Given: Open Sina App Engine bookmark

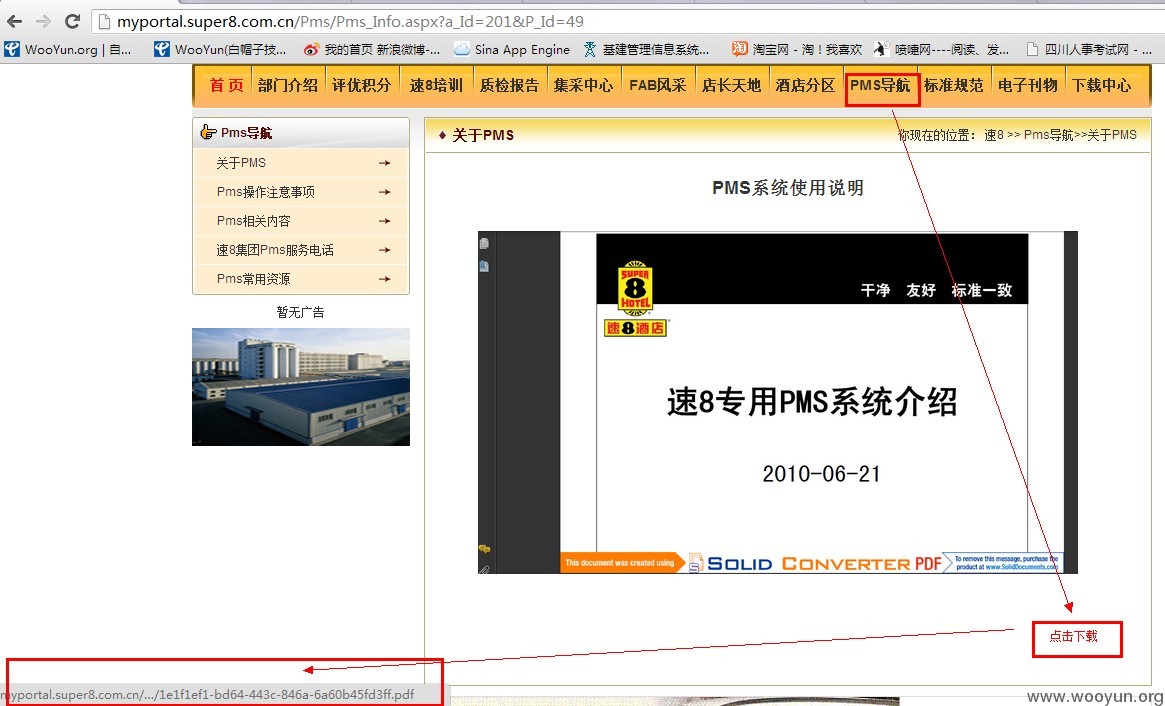Looking at the screenshot, I should [512, 50].
